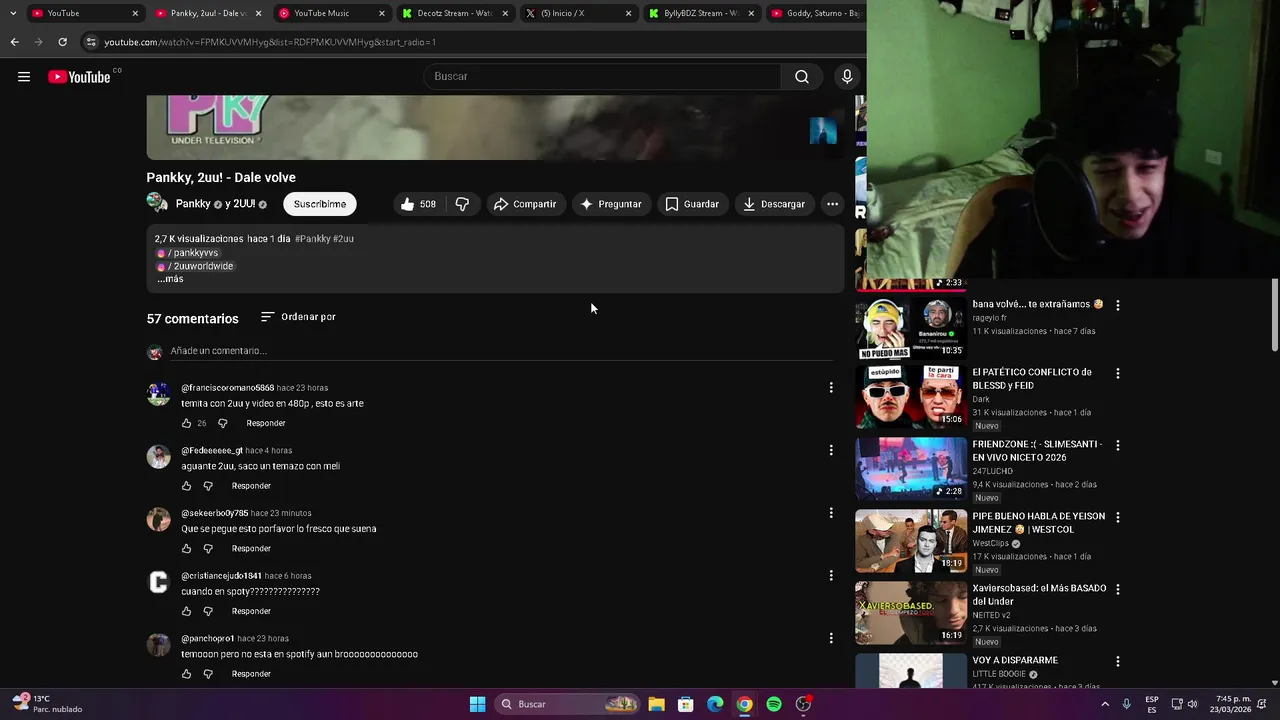Show hidden system tray icons chevron
1280x720 pixels.
tap(1105, 704)
